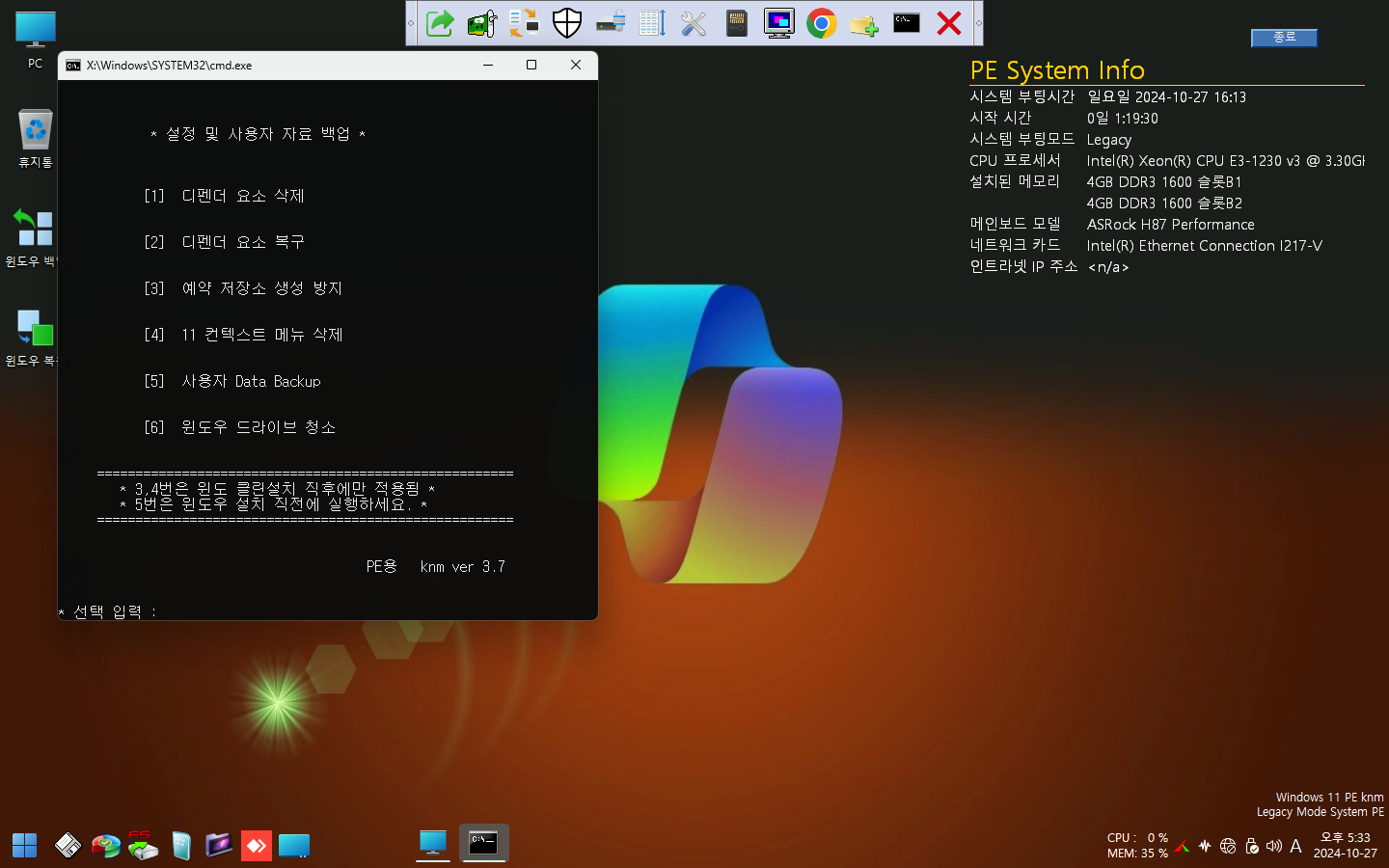Screen dimensions: 1389x868
Task: Click the 설정 및 사용자 자료 백업 heading
Action: coord(258,134)
